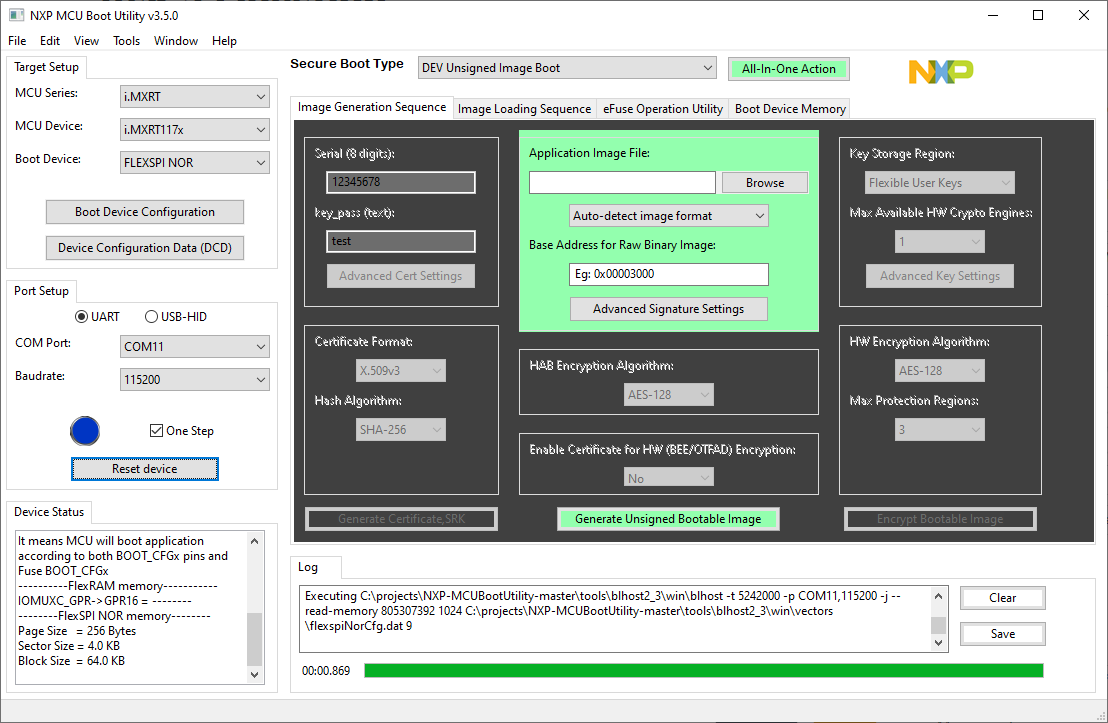
Task: Select the UART radio button
Action: pos(81,317)
